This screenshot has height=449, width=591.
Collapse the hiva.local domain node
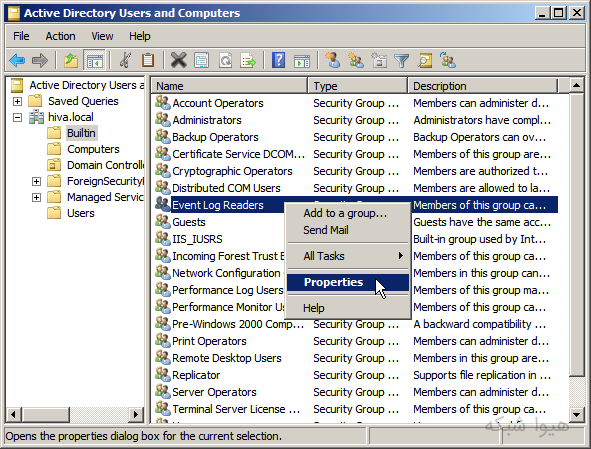point(17,117)
